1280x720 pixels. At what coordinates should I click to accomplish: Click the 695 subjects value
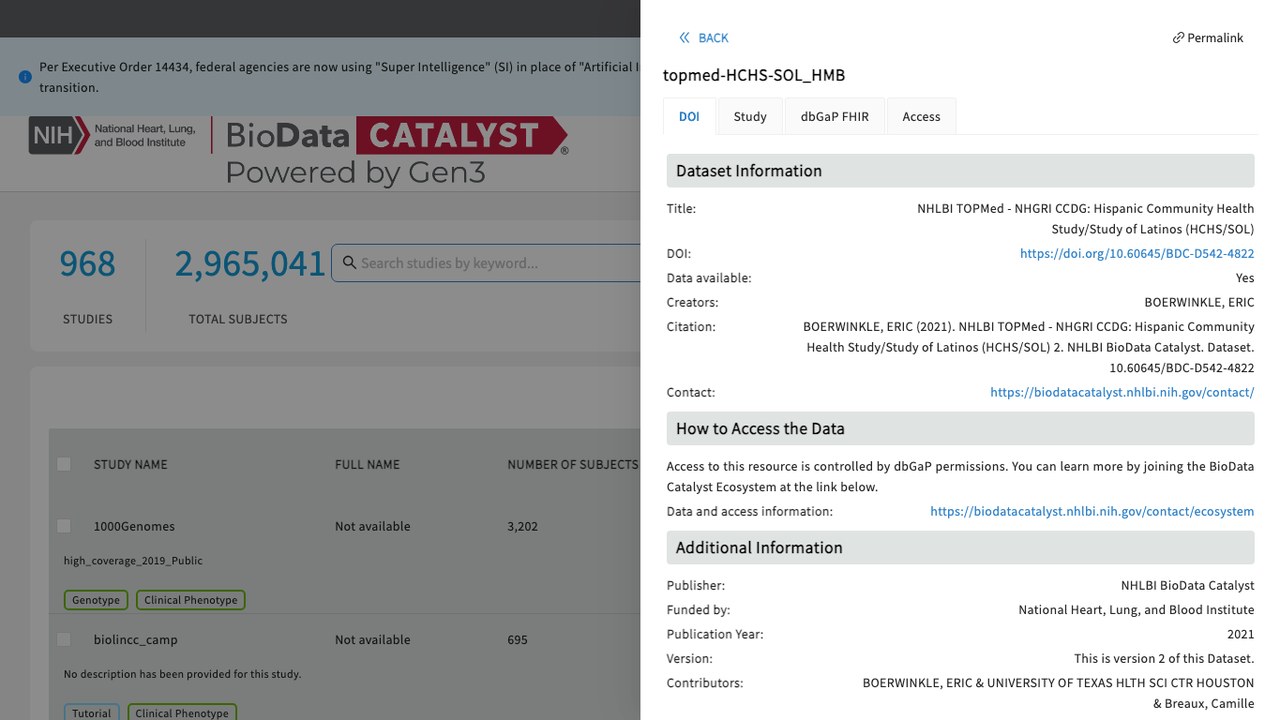[517, 640]
